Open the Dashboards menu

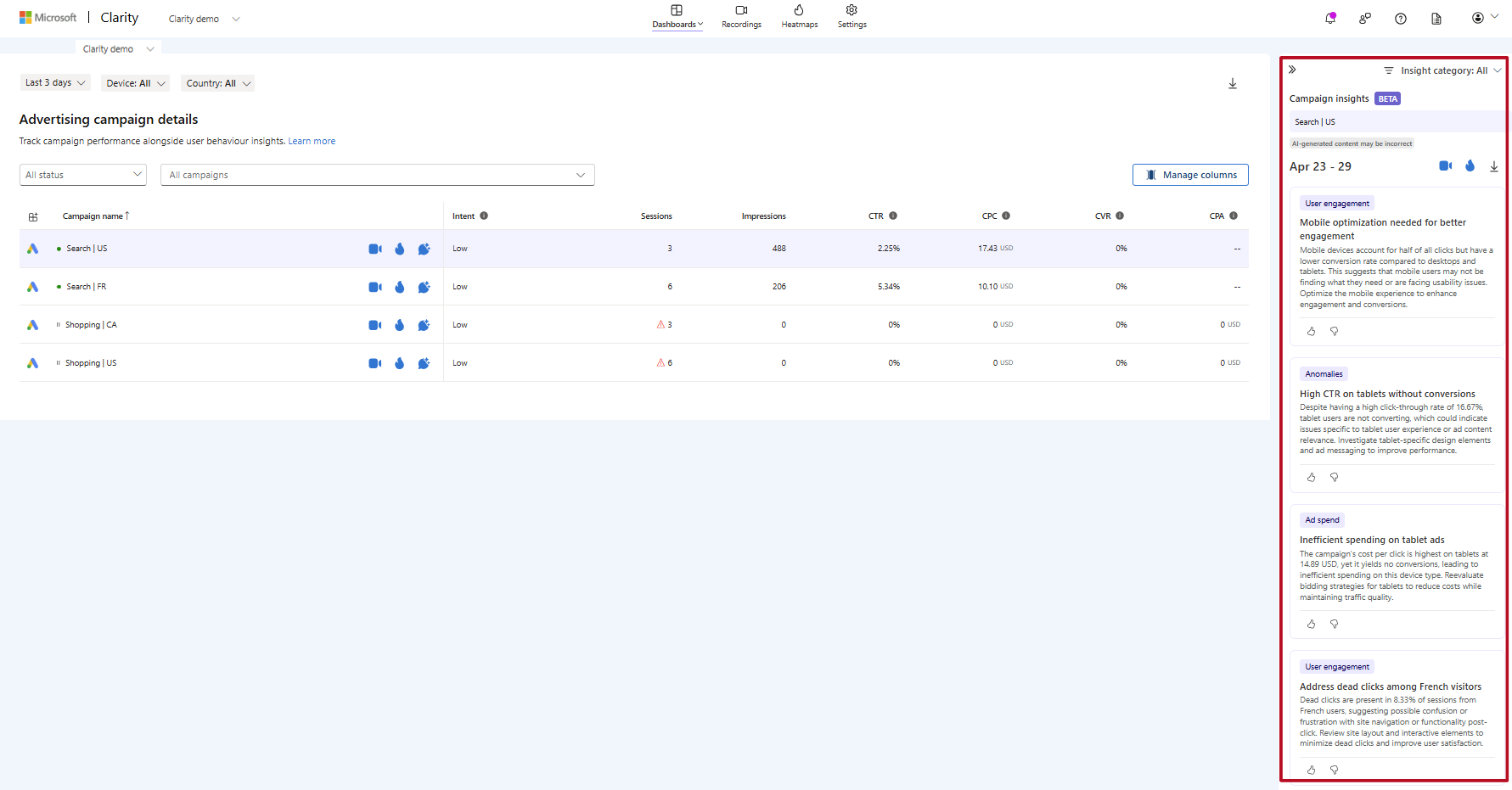point(677,17)
